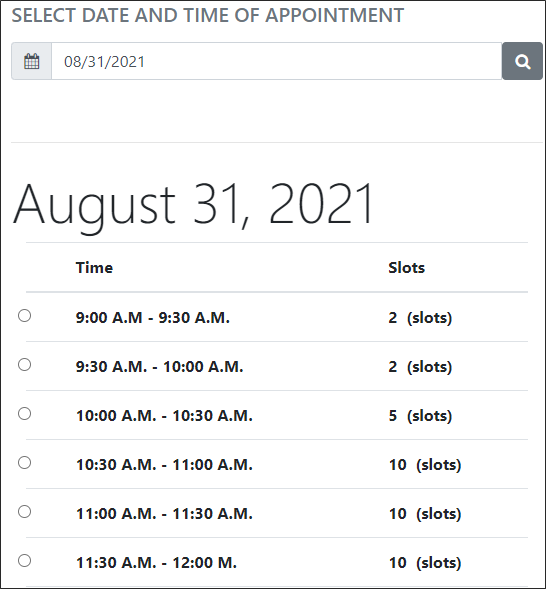Click 2 (slots) for the 9:00 A.M slot

420,318
